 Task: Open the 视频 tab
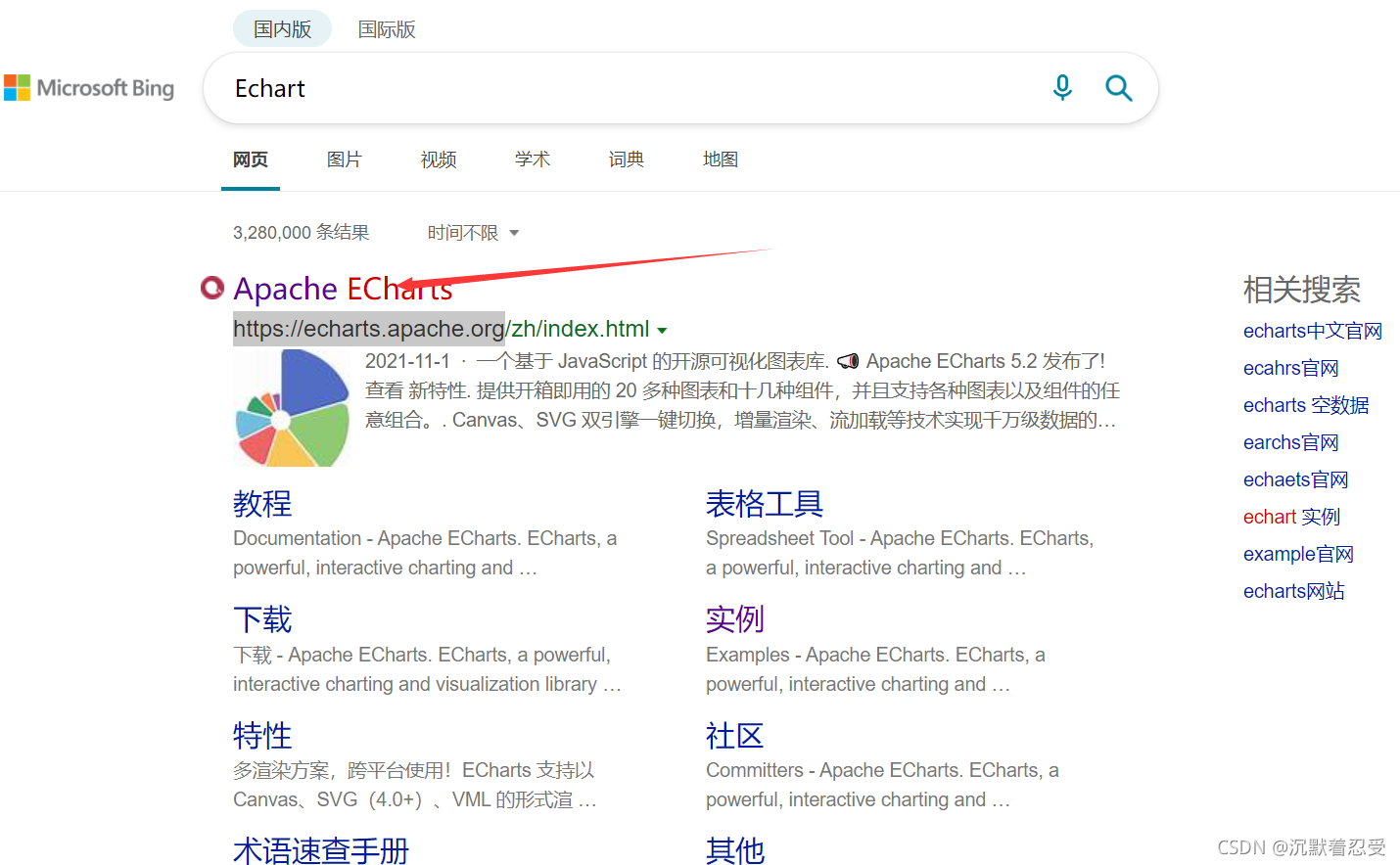coord(439,159)
